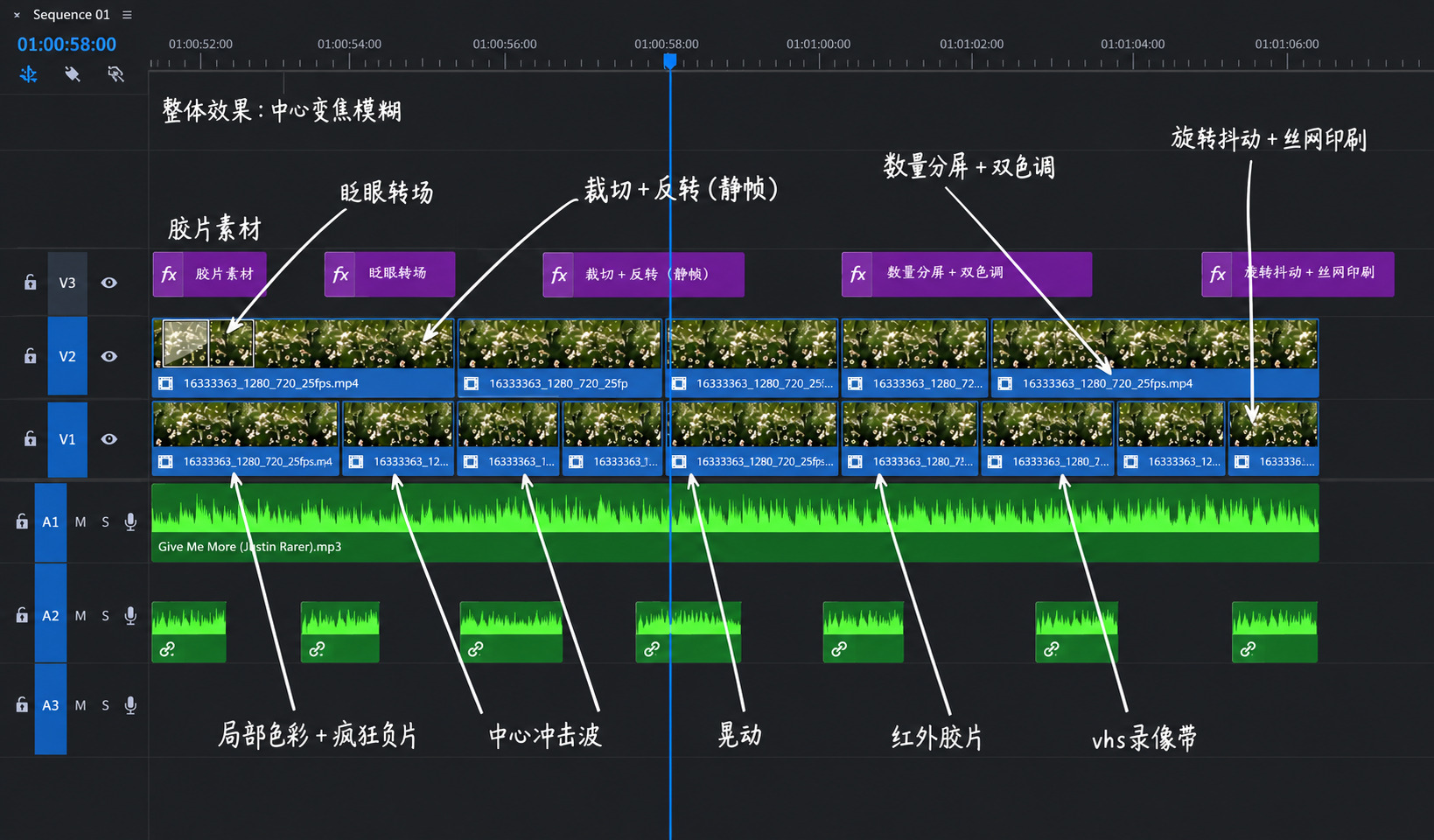Image resolution: width=1434 pixels, height=840 pixels.
Task: Toggle lock on audio track A1
Action: 22,521
